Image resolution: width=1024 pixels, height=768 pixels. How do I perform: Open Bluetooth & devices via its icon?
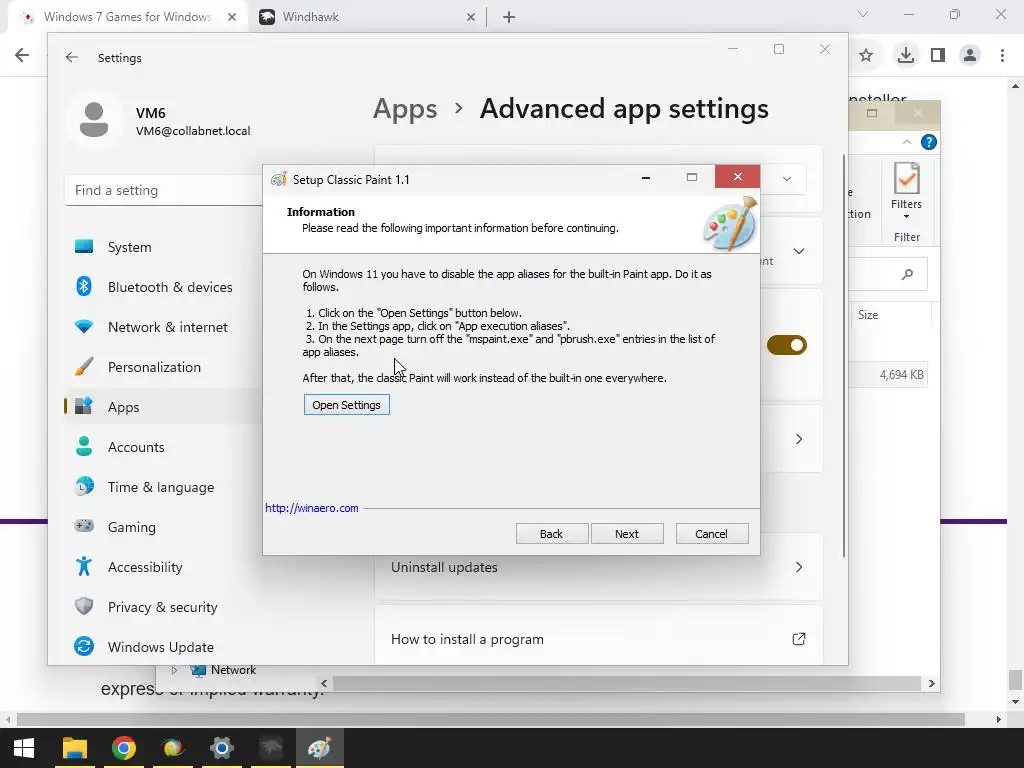point(84,287)
